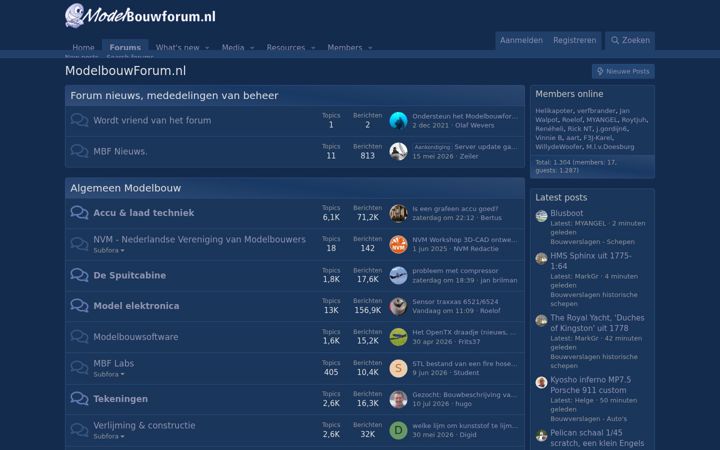Open the Tekeningen forum link
The height and width of the screenshot is (450, 720).
(120, 399)
